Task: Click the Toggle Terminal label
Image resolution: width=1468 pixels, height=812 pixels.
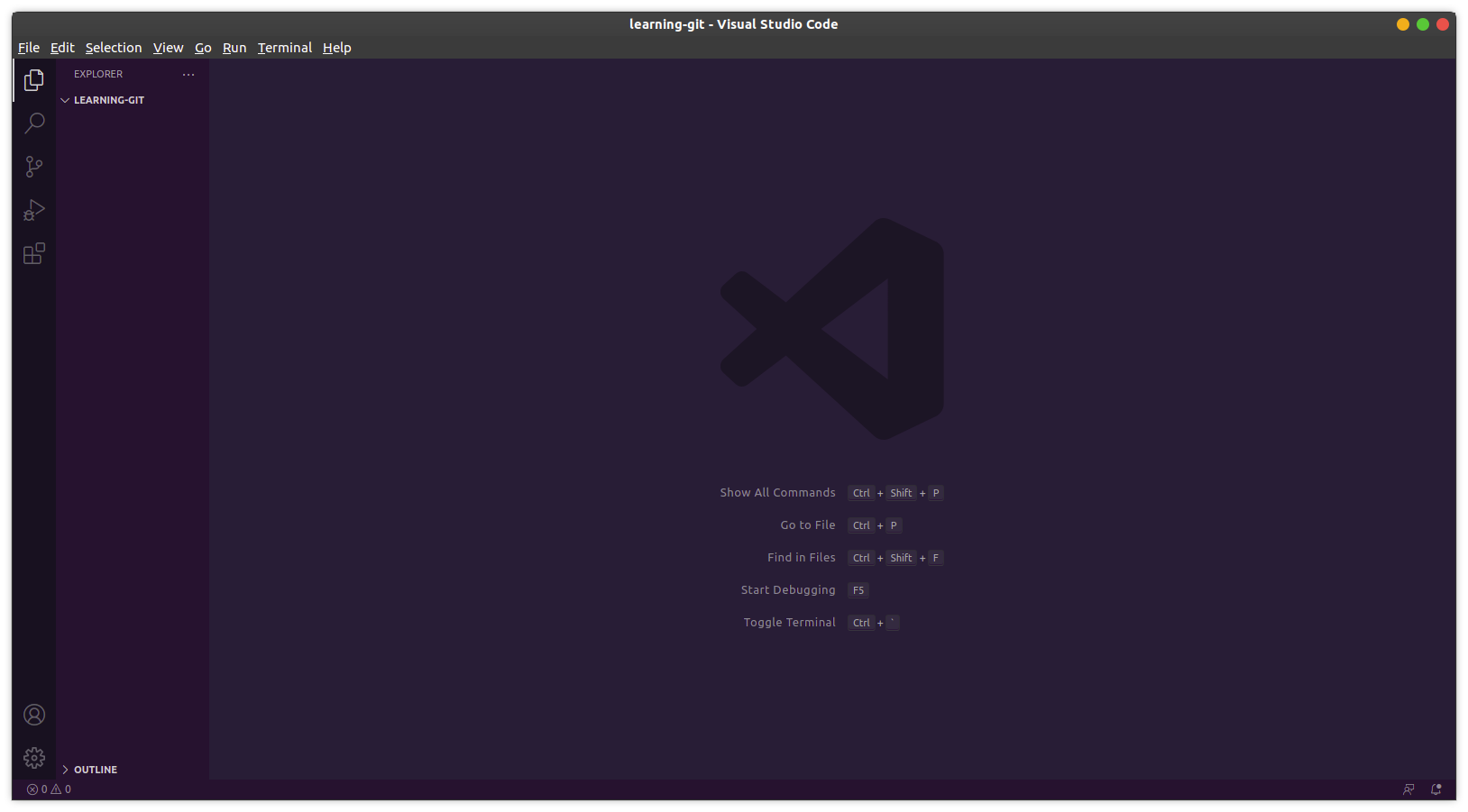Action: click(790, 623)
